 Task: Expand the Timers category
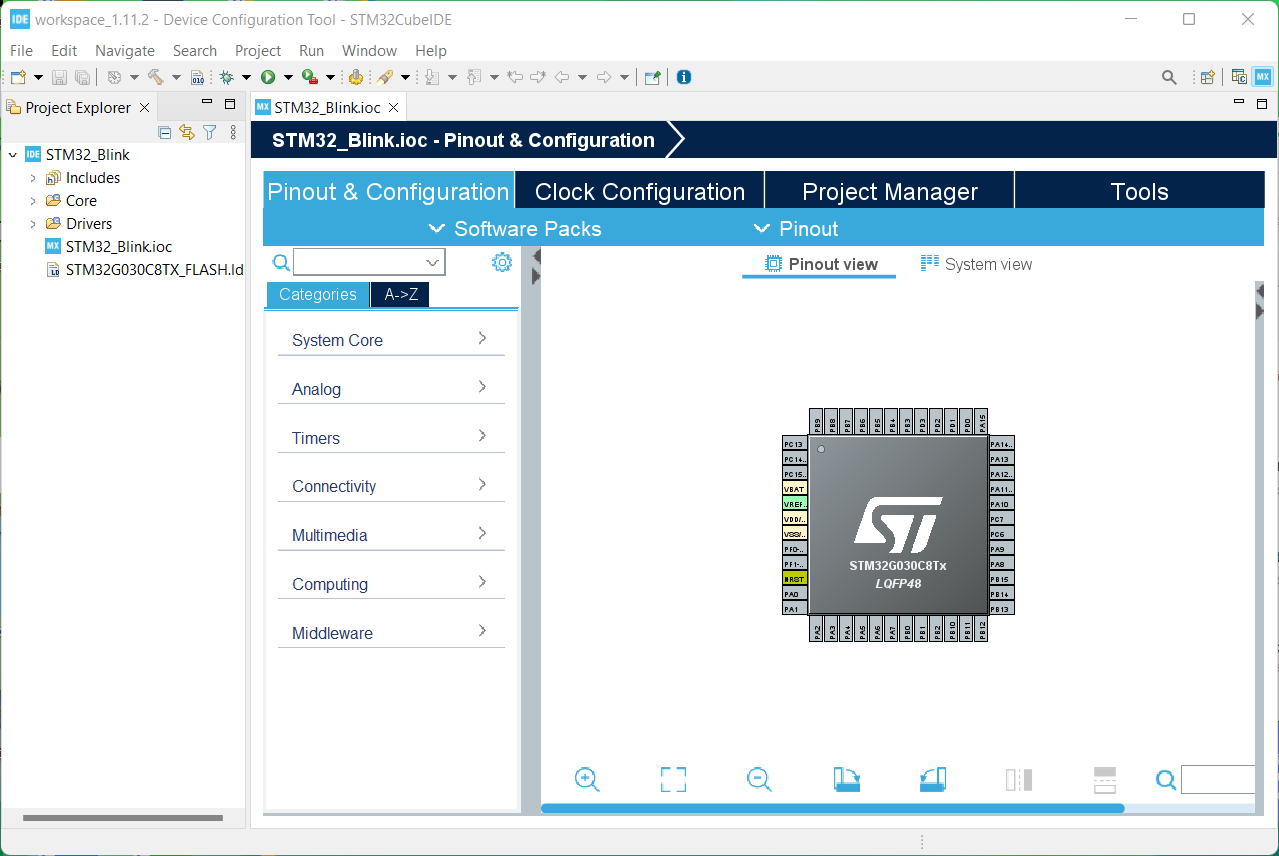point(391,438)
